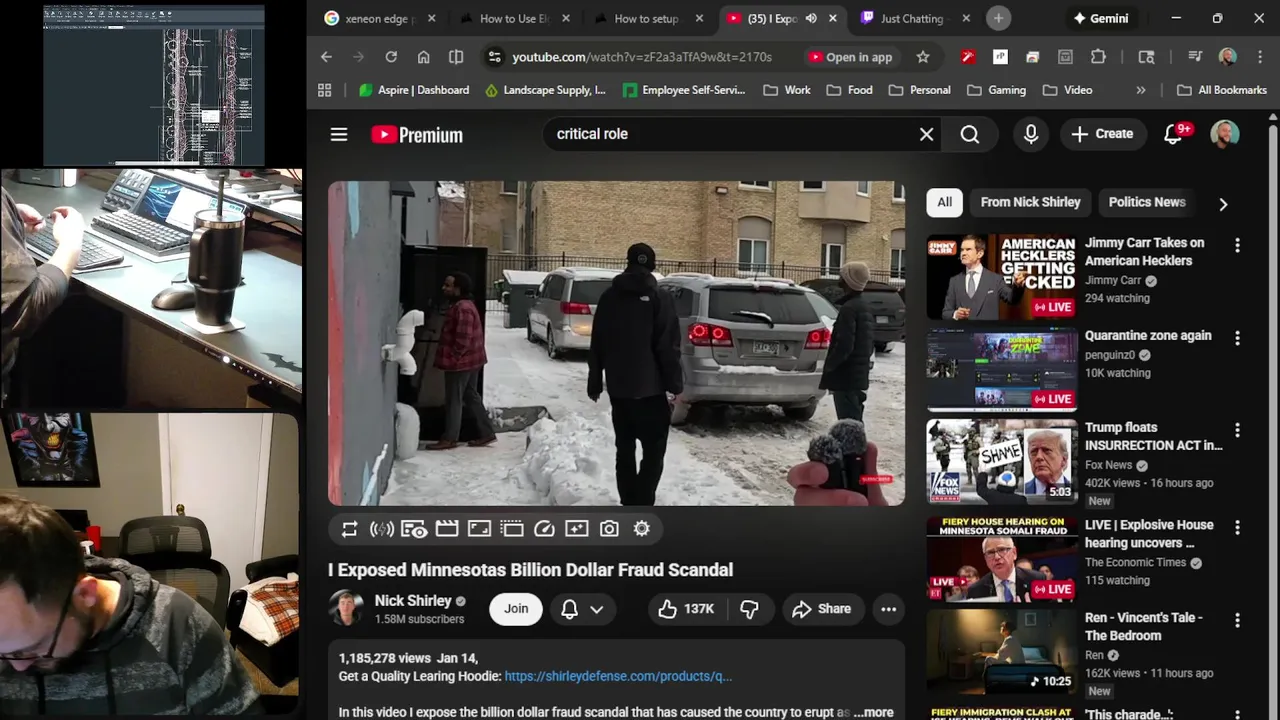
Task: Take a screenshot with the camera icon
Action: 609,529
